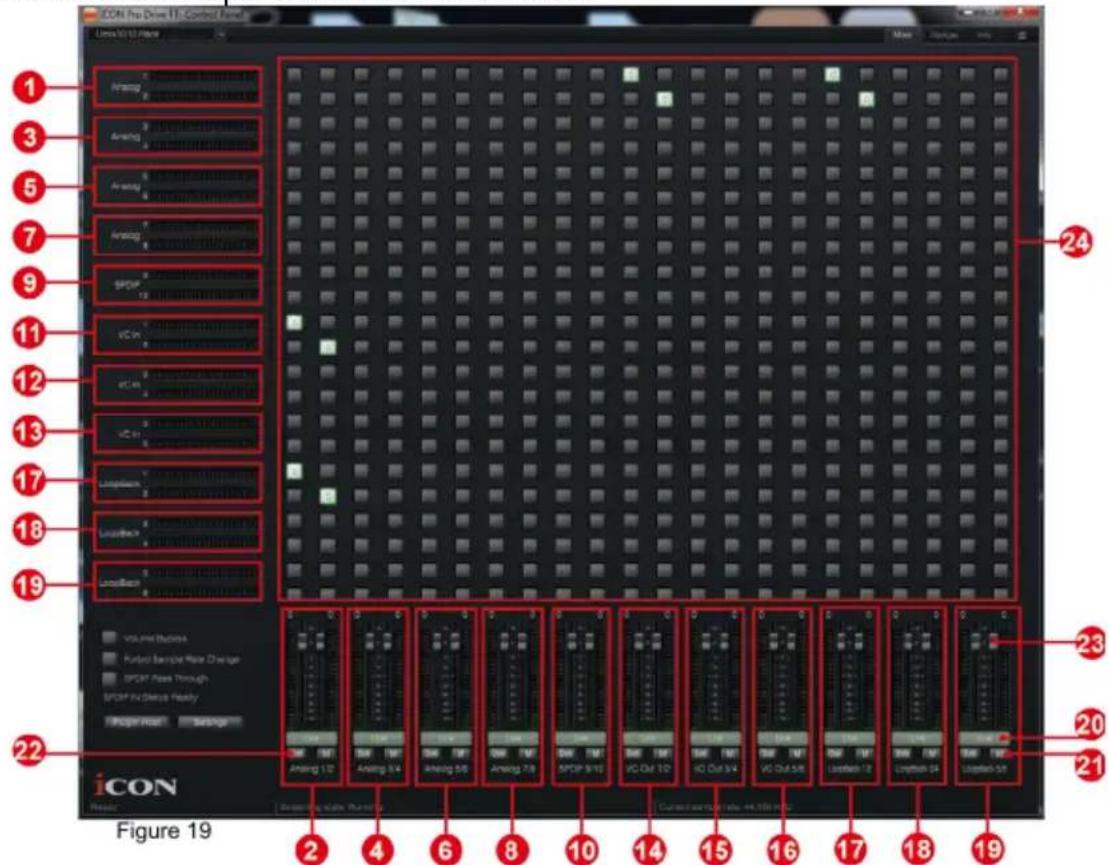
Task: Mute the Loopback 5/6 strip
Action: 999,753
